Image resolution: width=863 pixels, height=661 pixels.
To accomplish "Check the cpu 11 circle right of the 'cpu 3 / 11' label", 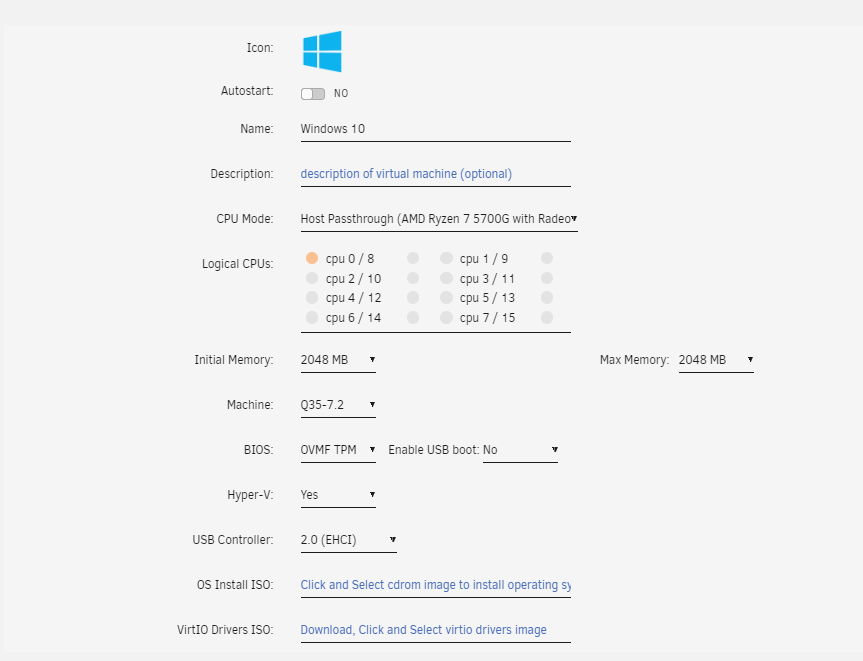I will coord(547,278).
